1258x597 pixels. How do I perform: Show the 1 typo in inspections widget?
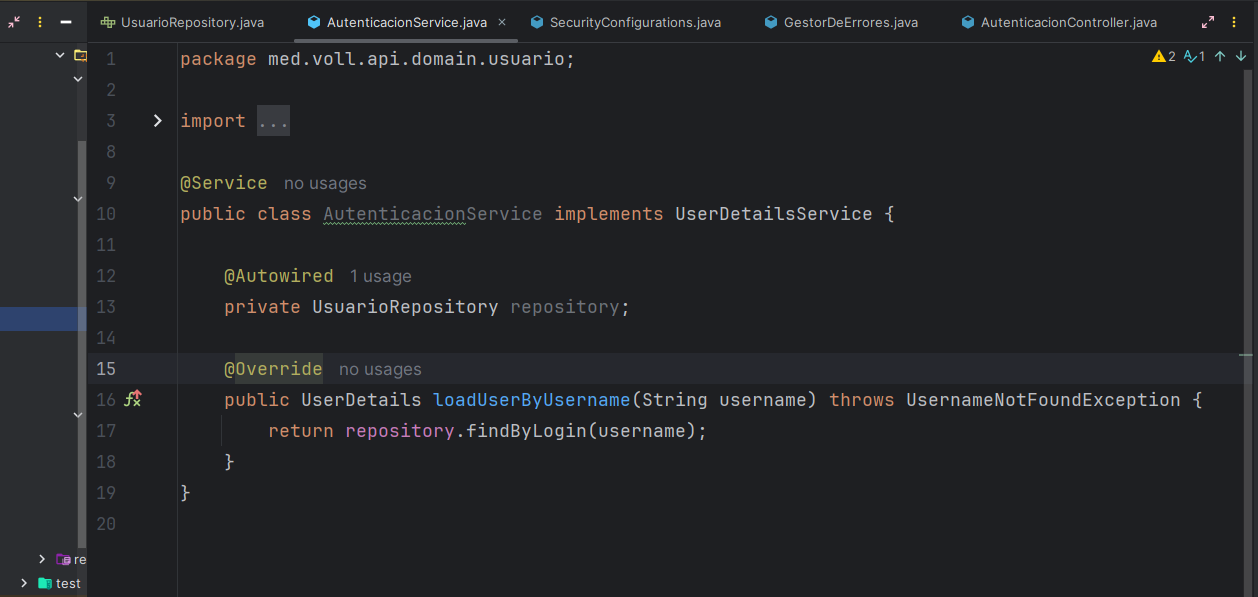(x=1194, y=57)
